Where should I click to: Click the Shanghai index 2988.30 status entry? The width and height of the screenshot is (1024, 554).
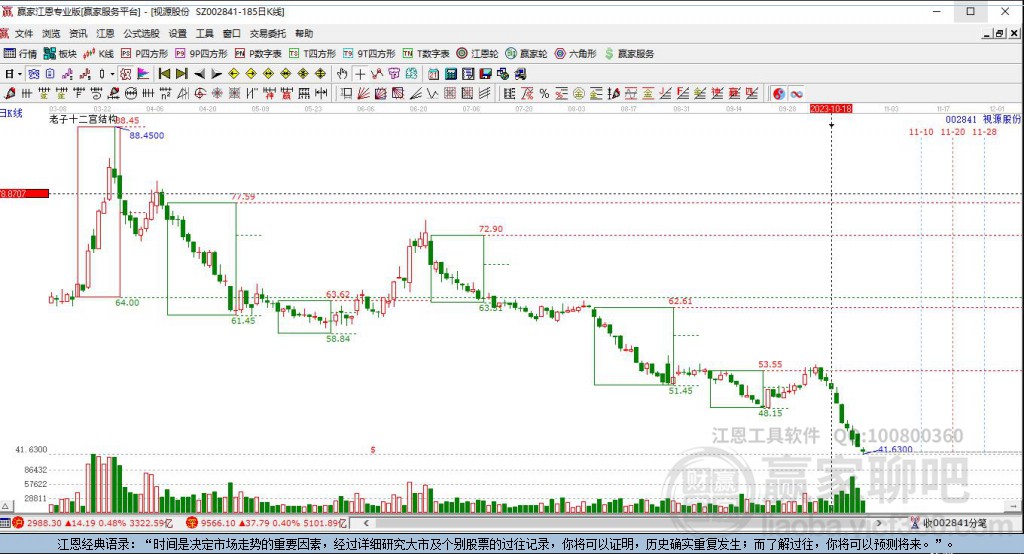coord(91,523)
